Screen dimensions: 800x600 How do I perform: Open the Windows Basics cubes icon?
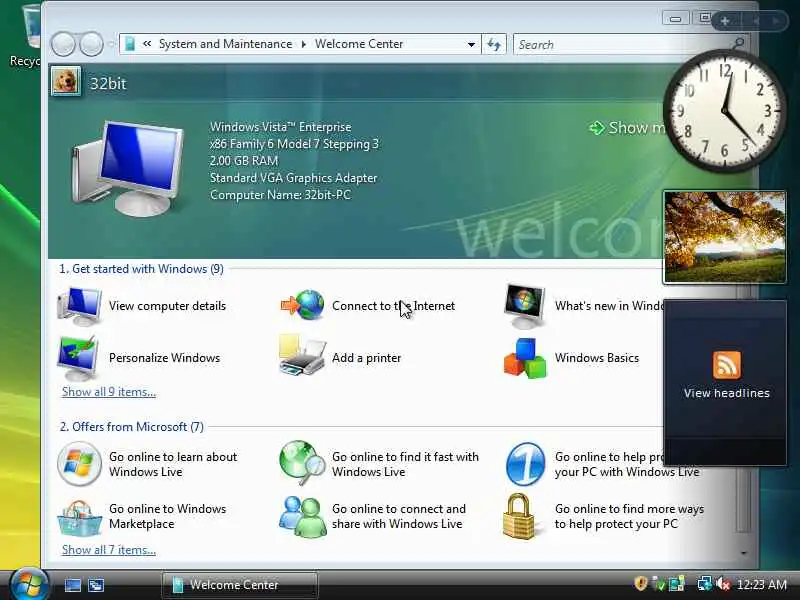(525, 358)
